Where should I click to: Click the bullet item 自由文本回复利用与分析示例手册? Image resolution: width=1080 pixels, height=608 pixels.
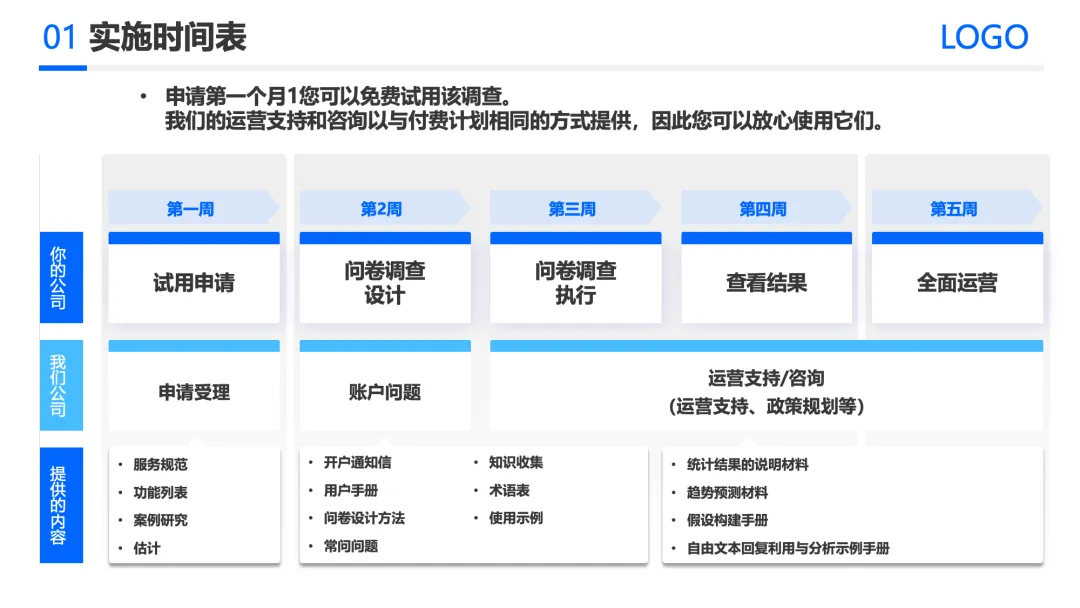click(x=788, y=548)
